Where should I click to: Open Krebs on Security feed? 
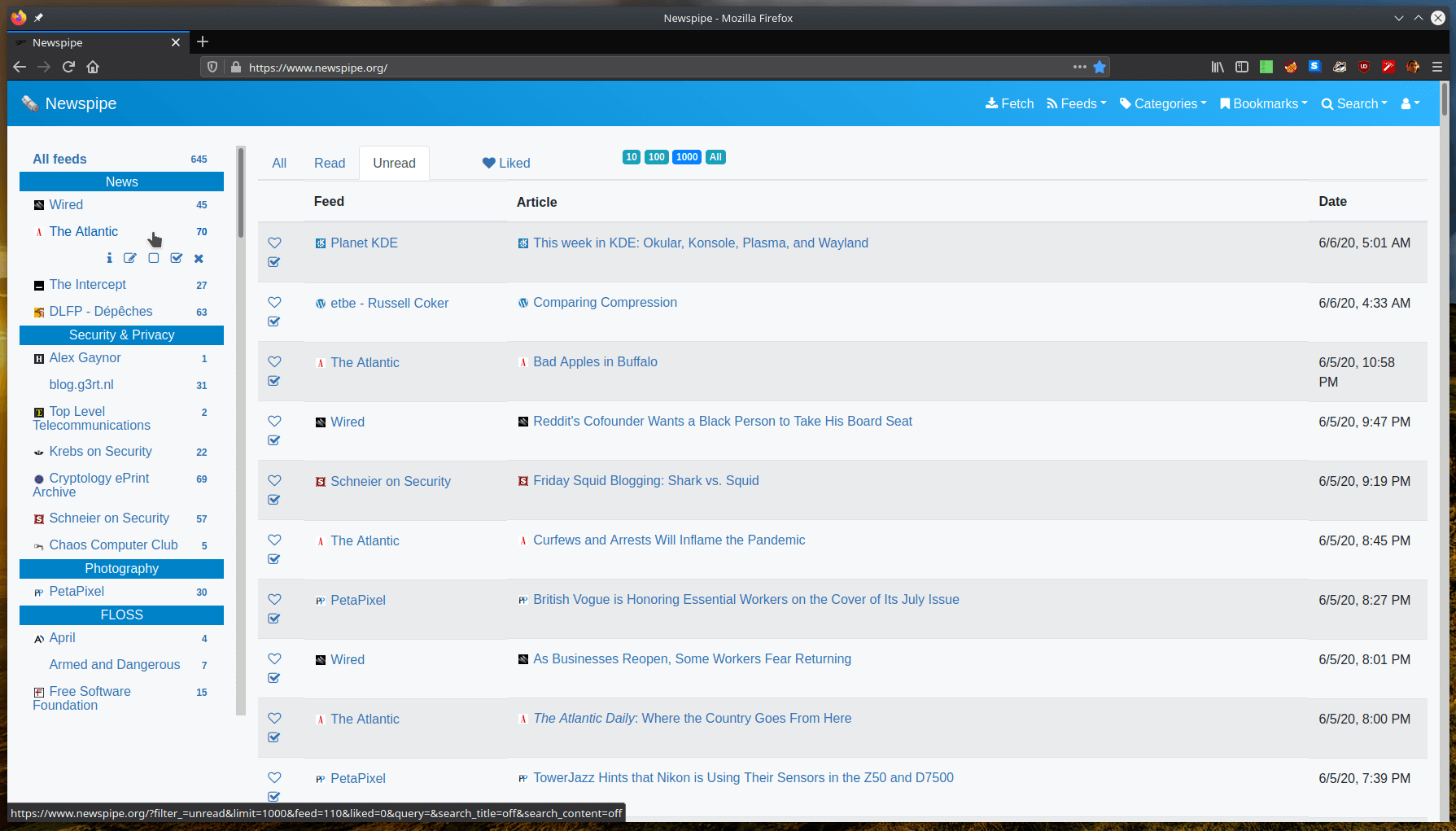point(100,451)
